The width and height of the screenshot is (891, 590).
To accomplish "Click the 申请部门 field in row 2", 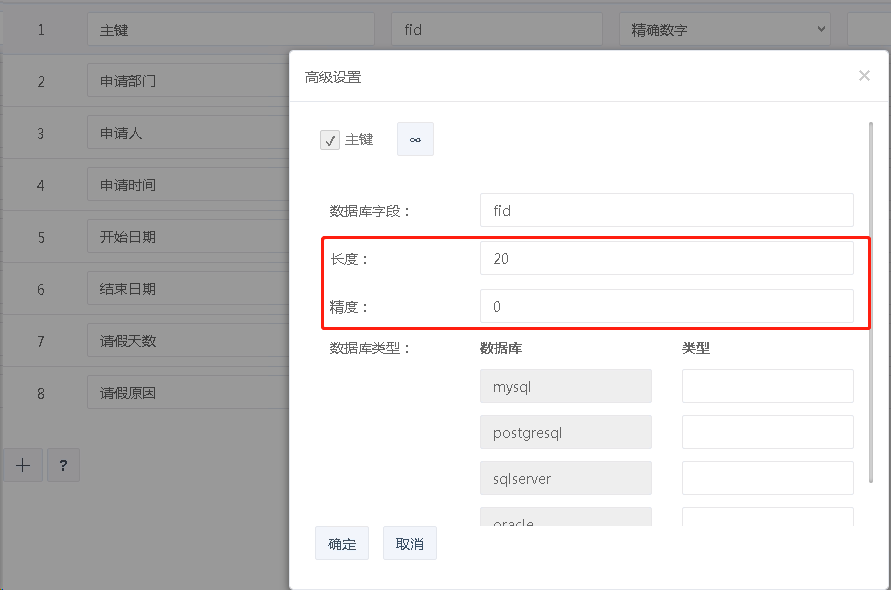I will click(x=187, y=82).
